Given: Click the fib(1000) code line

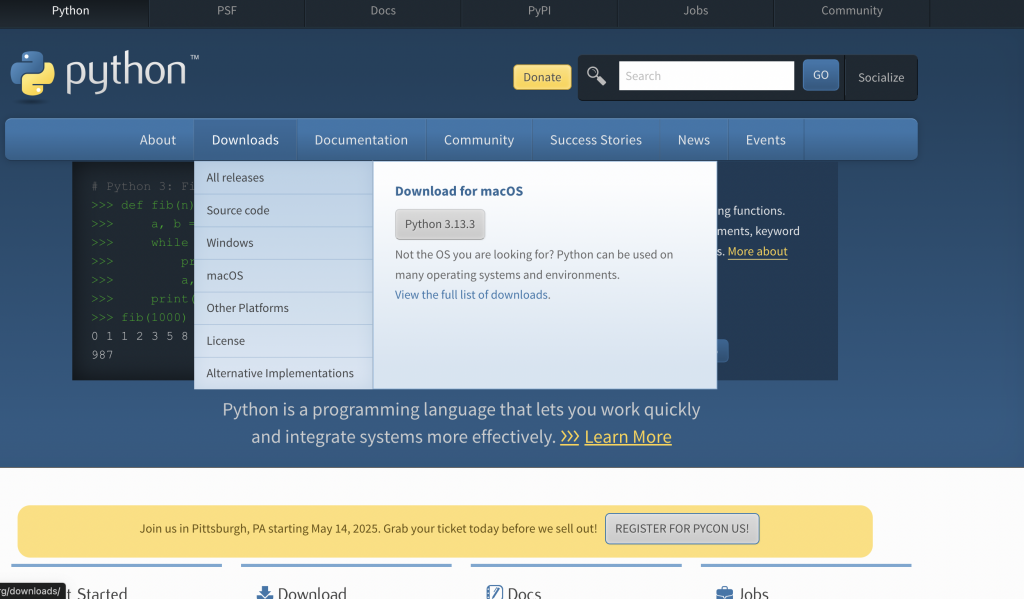Looking at the screenshot, I should click(139, 317).
